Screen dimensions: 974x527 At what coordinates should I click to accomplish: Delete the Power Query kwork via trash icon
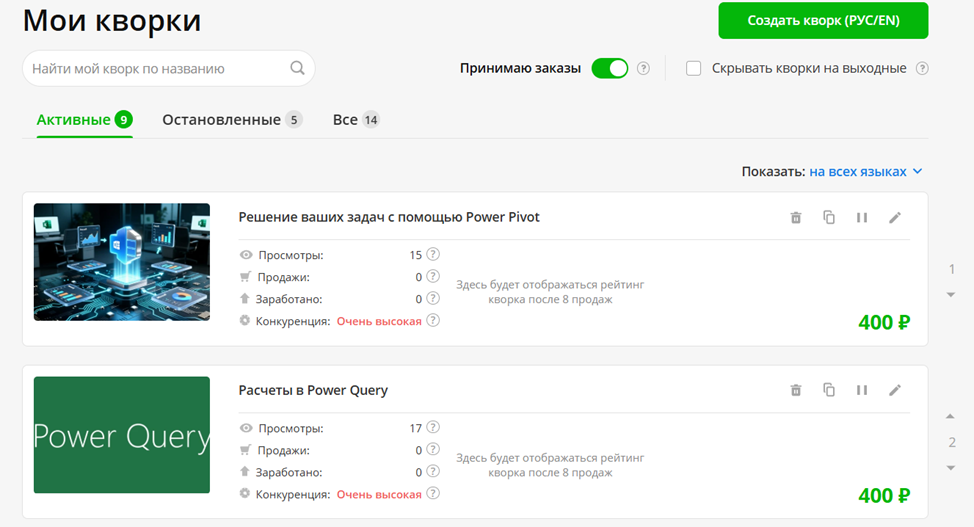(796, 390)
